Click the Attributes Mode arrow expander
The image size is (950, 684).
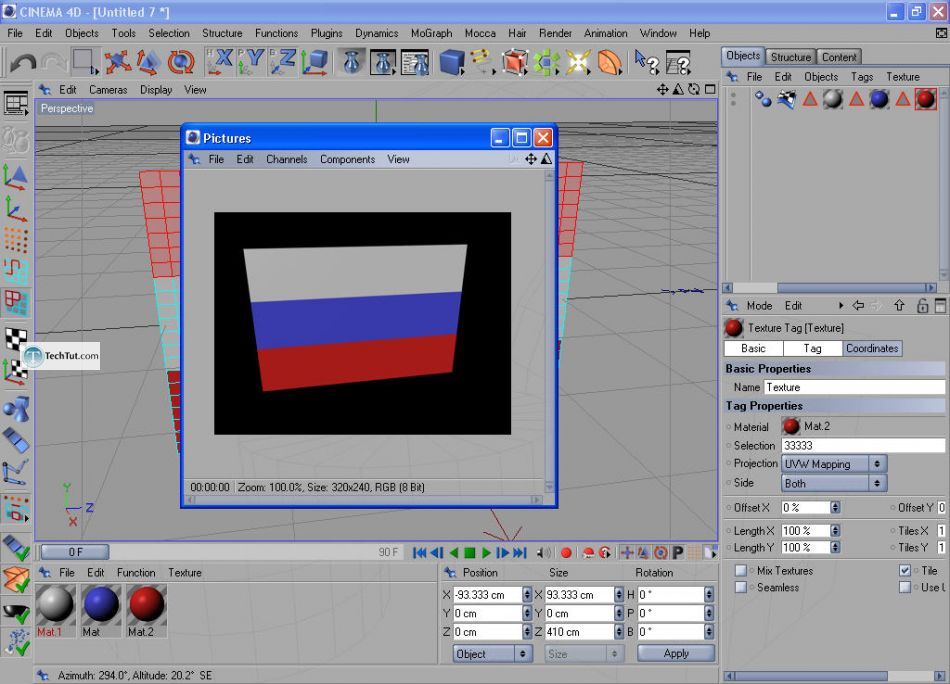point(840,306)
